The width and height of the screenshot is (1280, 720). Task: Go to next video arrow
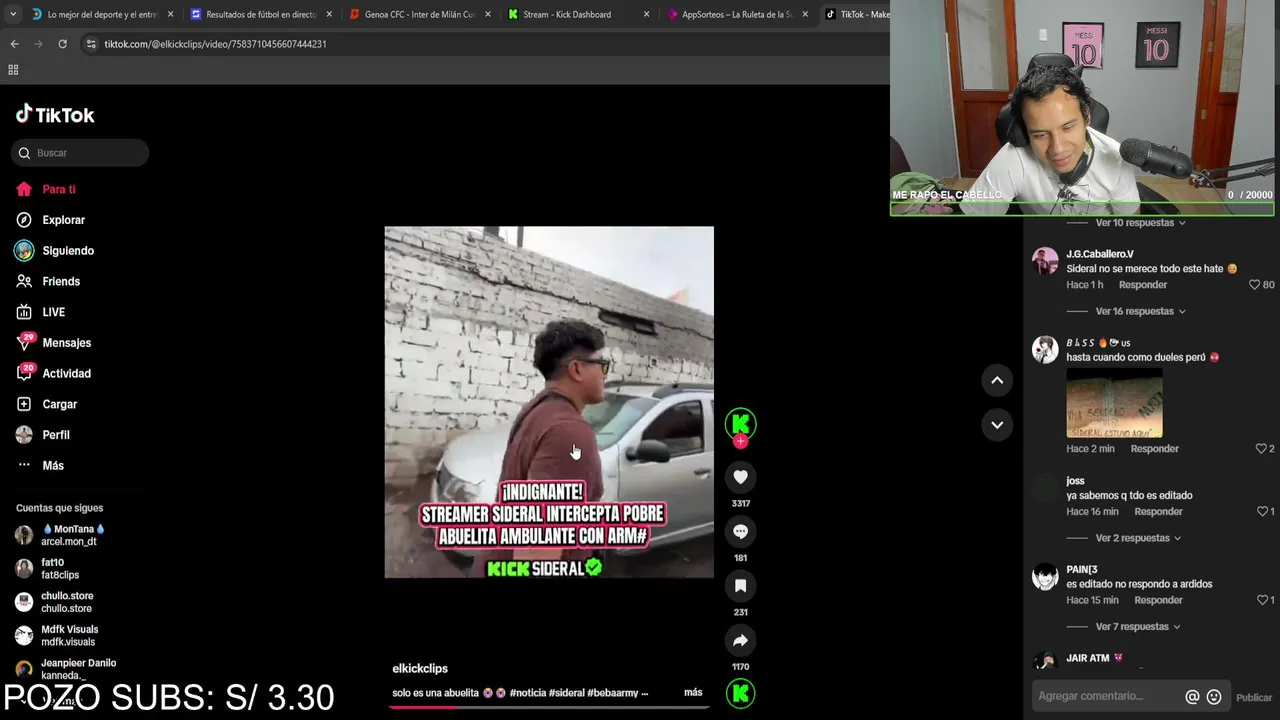point(997,425)
